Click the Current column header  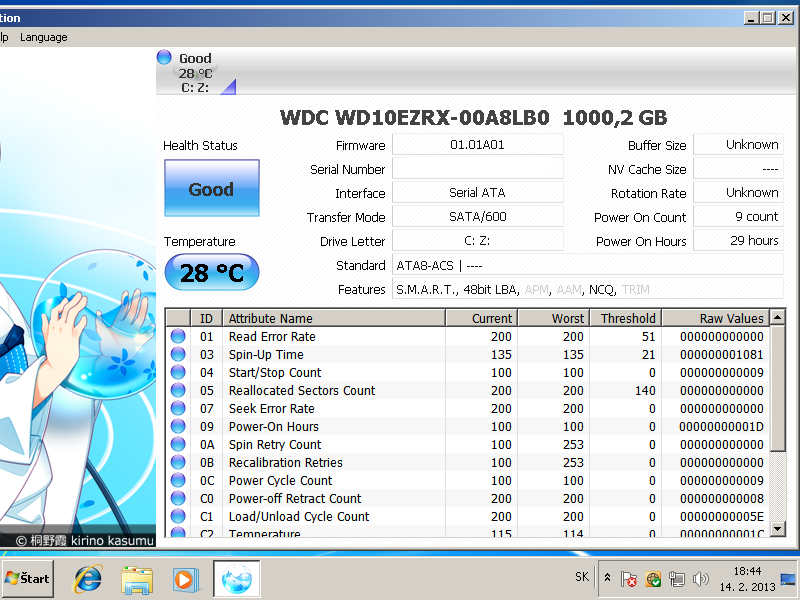(x=482, y=318)
